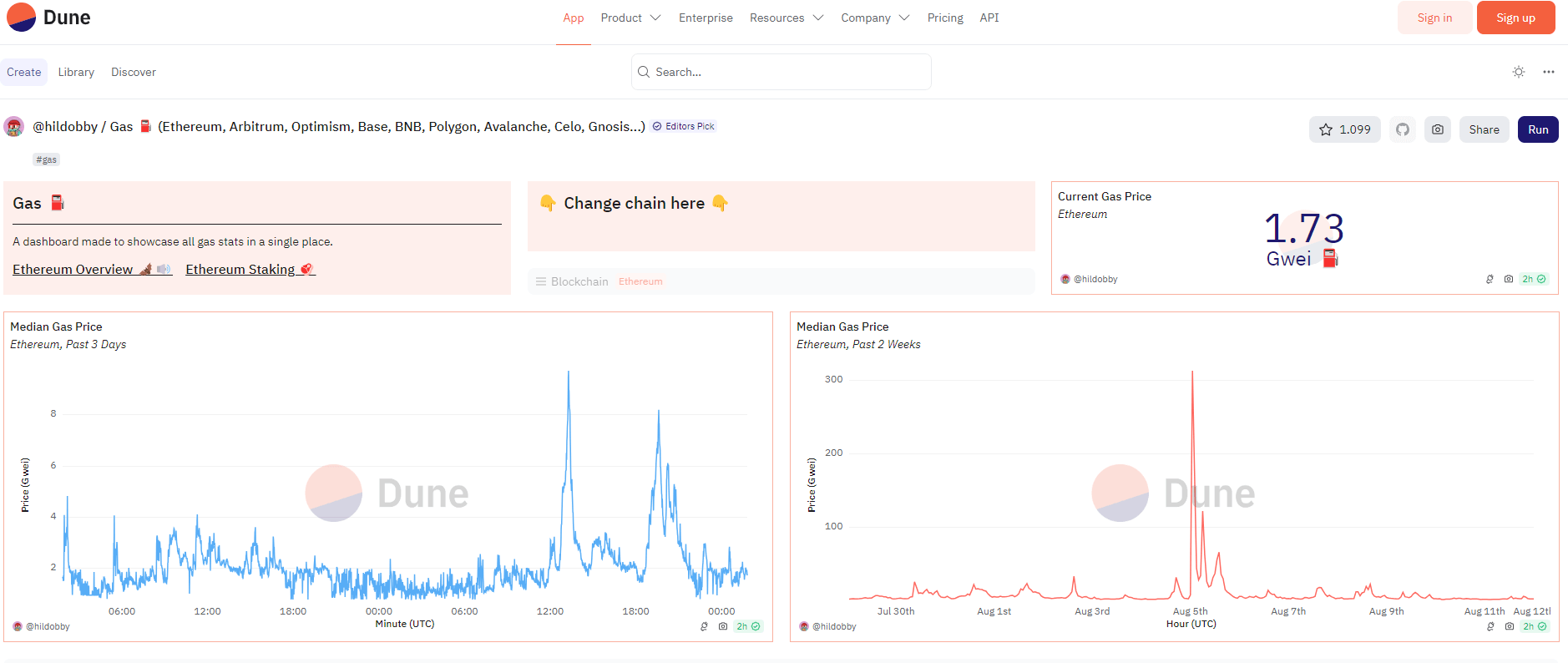The image size is (1568, 663).
Task: Click the Run button
Action: pyautogui.click(x=1538, y=129)
